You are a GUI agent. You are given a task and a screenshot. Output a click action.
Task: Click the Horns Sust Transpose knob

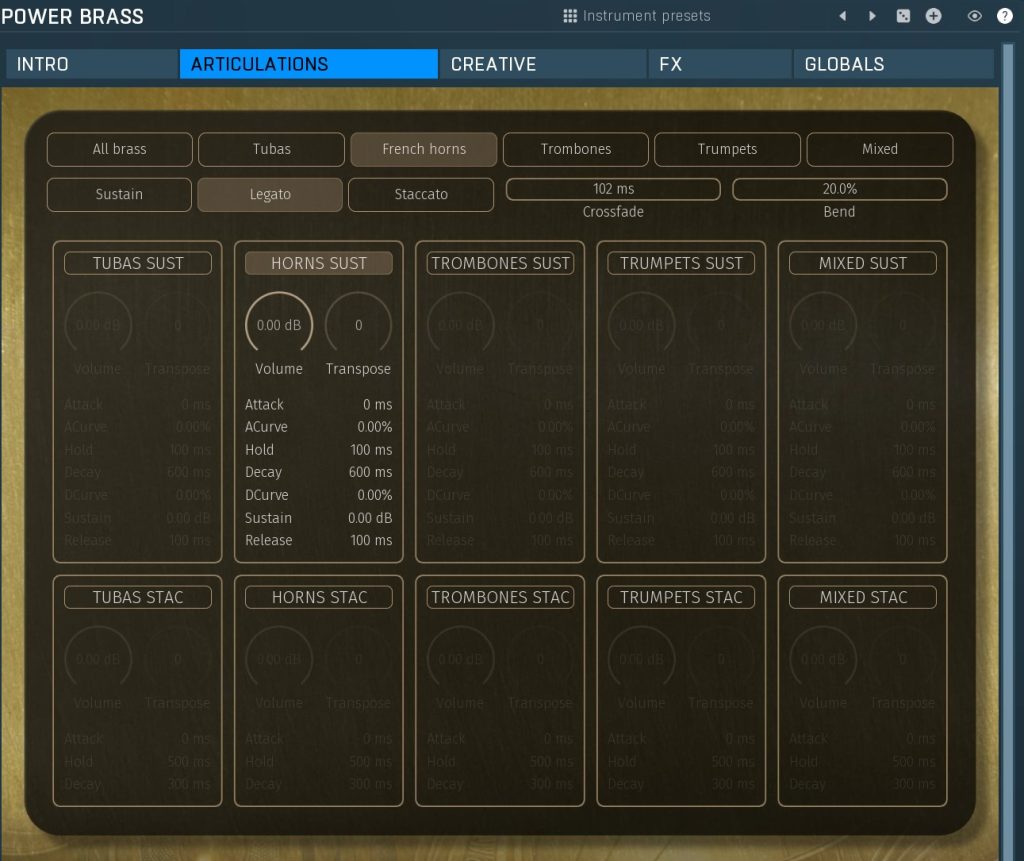click(x=358, y=325)
